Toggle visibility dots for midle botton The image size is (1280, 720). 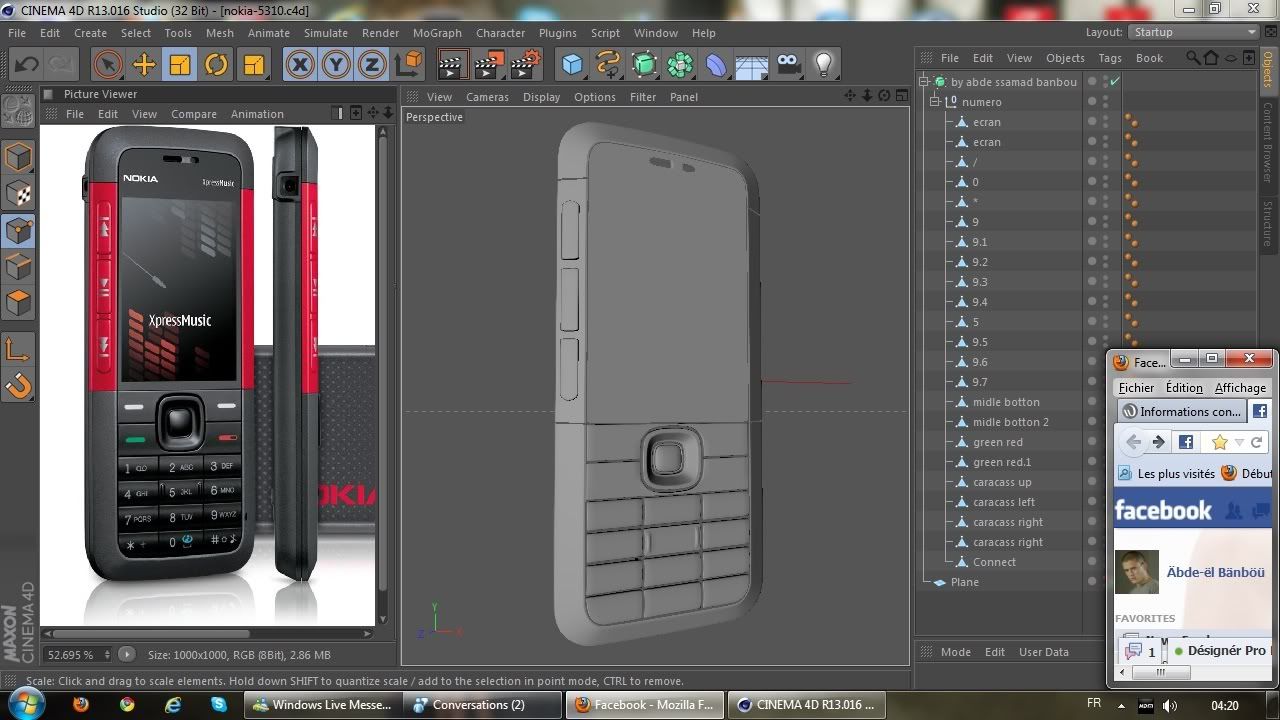pyautogui.click(x=1105, y=402)
